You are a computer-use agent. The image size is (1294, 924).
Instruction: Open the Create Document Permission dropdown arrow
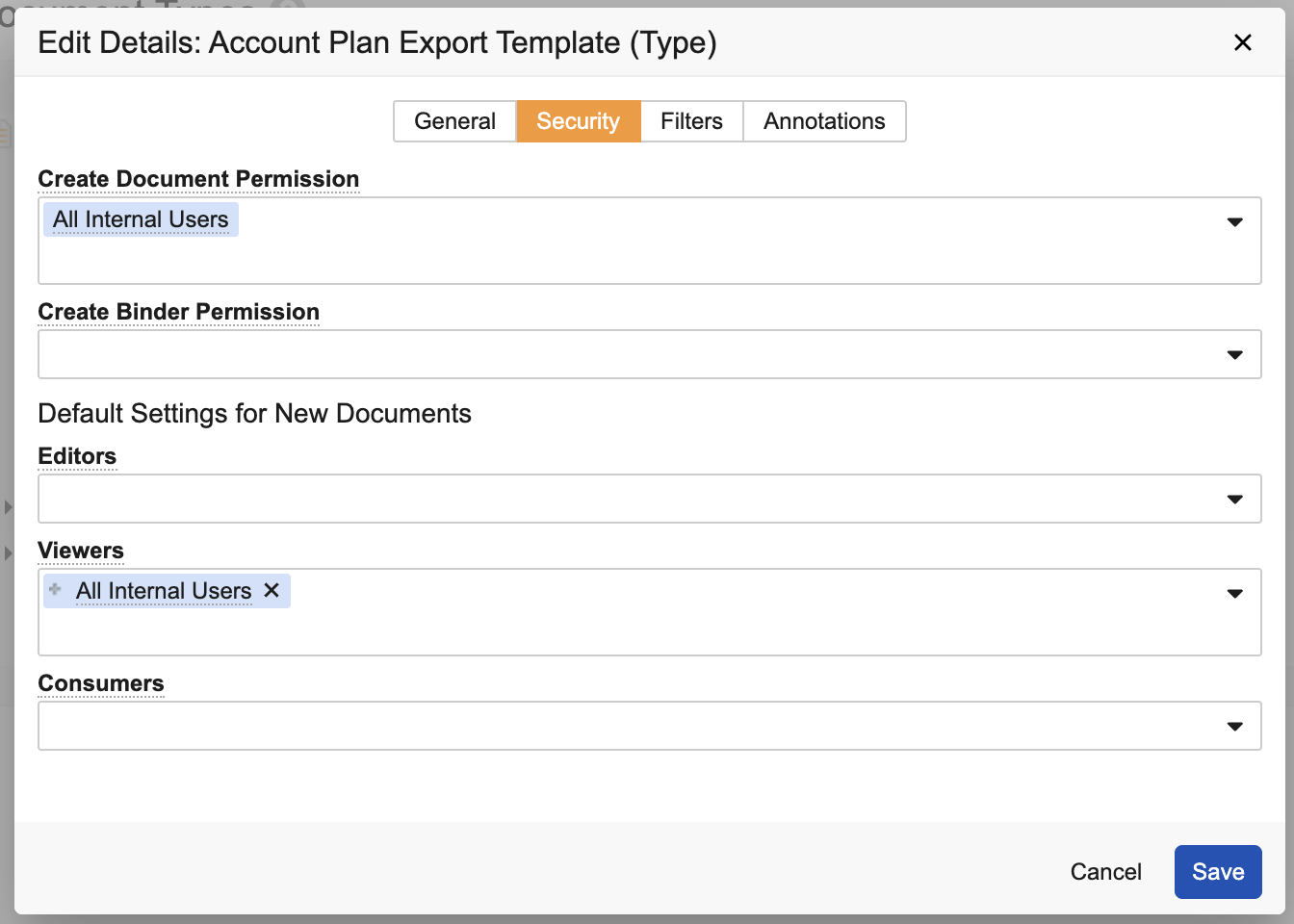(x=1234, y=222)
